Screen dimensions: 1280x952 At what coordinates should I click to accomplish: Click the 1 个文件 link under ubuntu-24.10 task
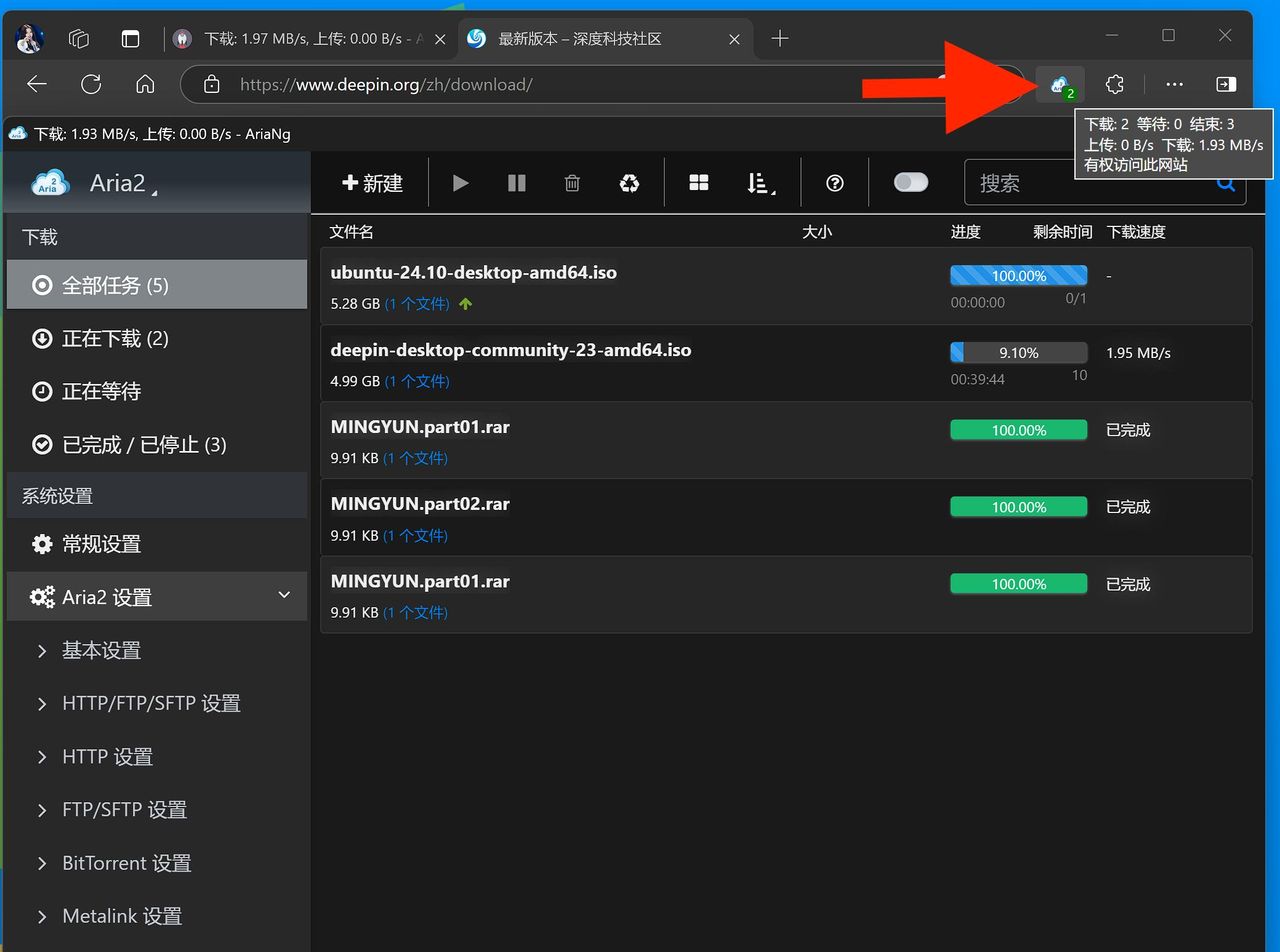click(x=417, y=304)
